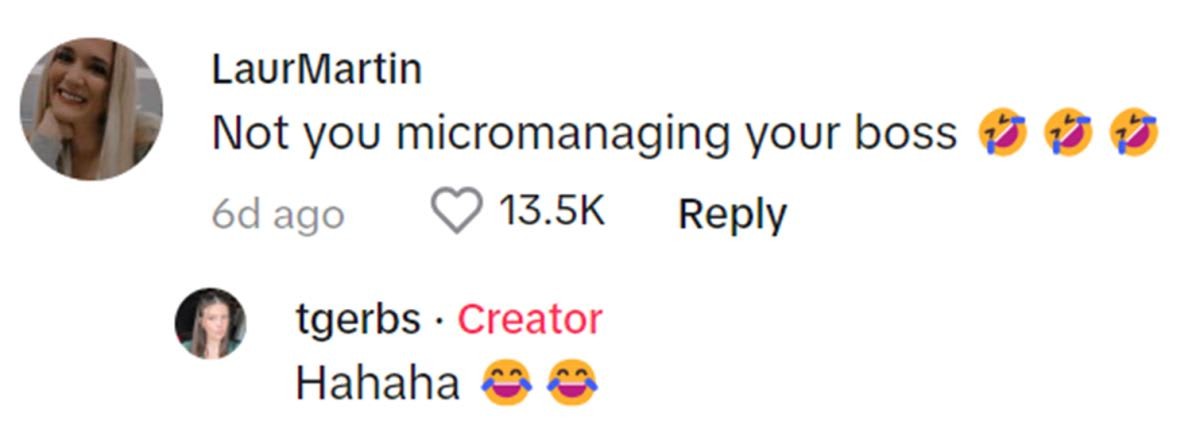Open the LaurMartin username link
Viewport: 1200px width, 421px height.
pos(317,70)
